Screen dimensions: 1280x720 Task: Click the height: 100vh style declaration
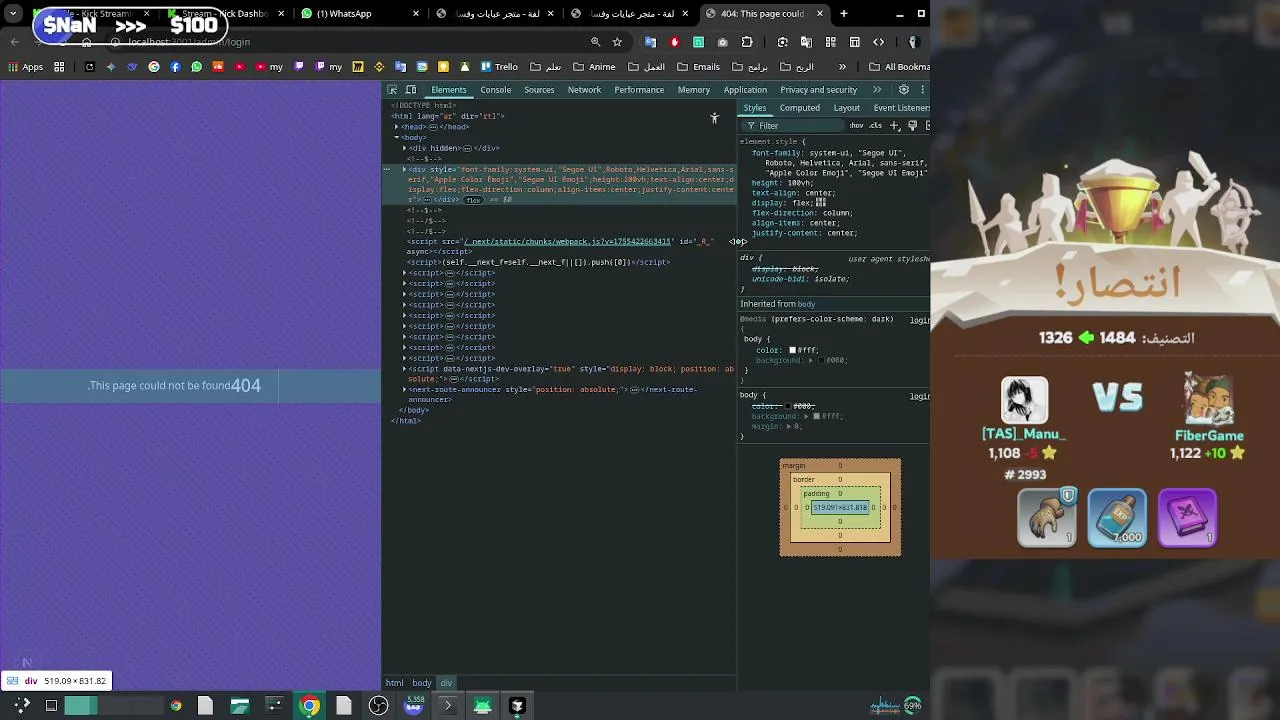(x=782, y=183)
